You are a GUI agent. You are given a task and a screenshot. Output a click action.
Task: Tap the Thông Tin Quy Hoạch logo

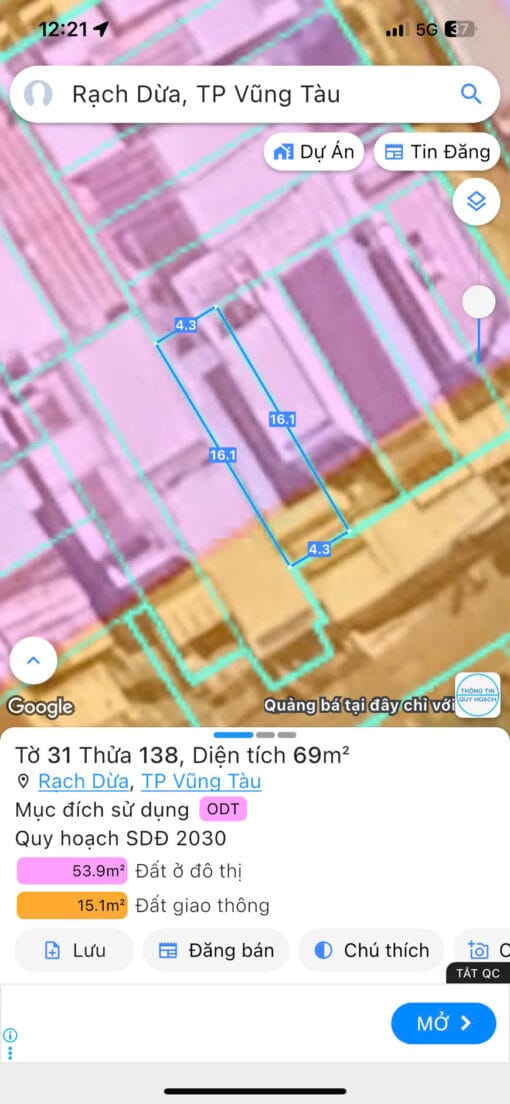[478, 695]
